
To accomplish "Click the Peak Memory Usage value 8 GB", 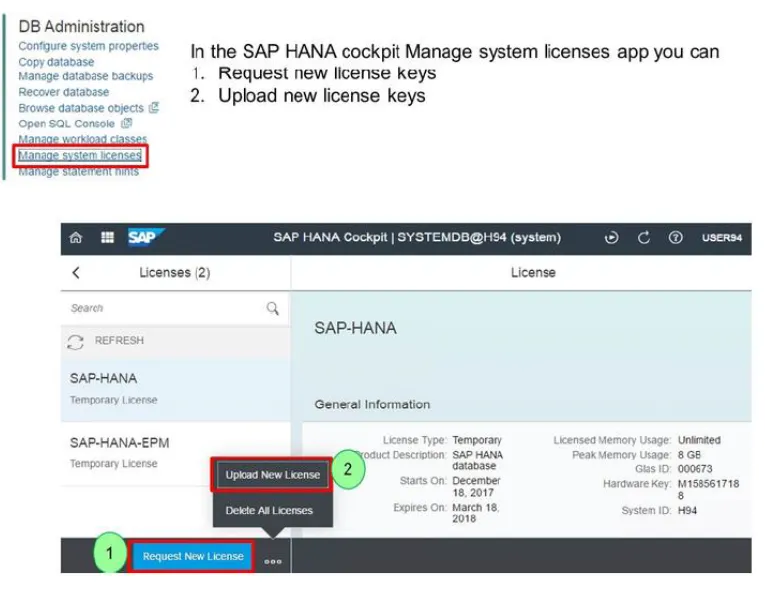I will click(x=689, y=455).
